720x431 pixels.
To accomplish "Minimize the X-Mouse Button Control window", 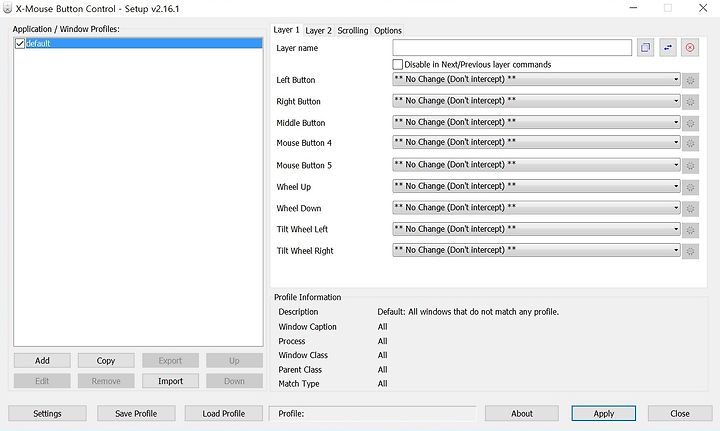I will 633,8.
